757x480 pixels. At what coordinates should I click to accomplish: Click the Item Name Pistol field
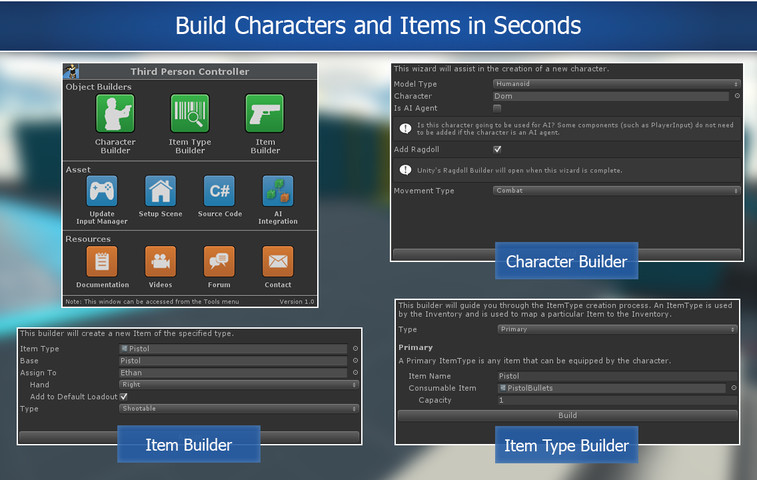(x=616, y=376)
